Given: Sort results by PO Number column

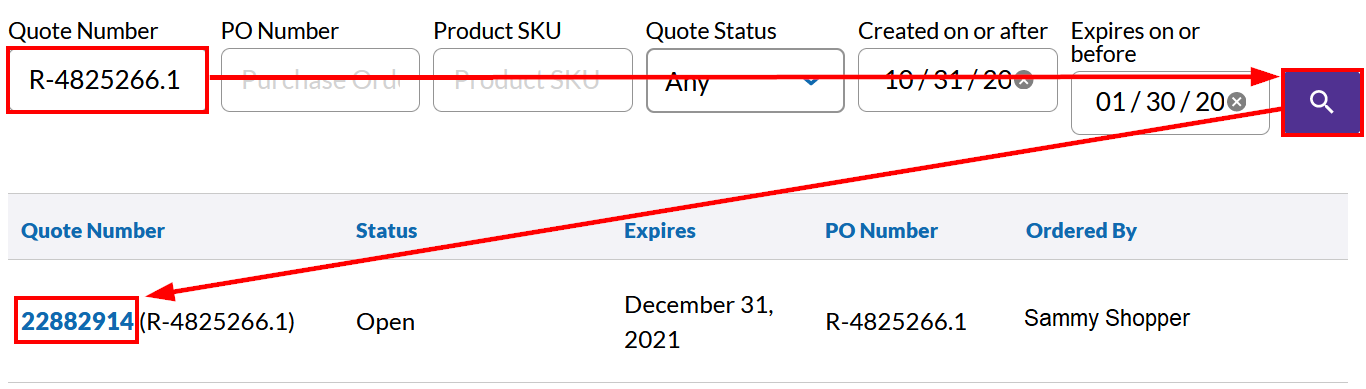Looking at the screenshot, I should pyautogui.click(x=881, y=231).
